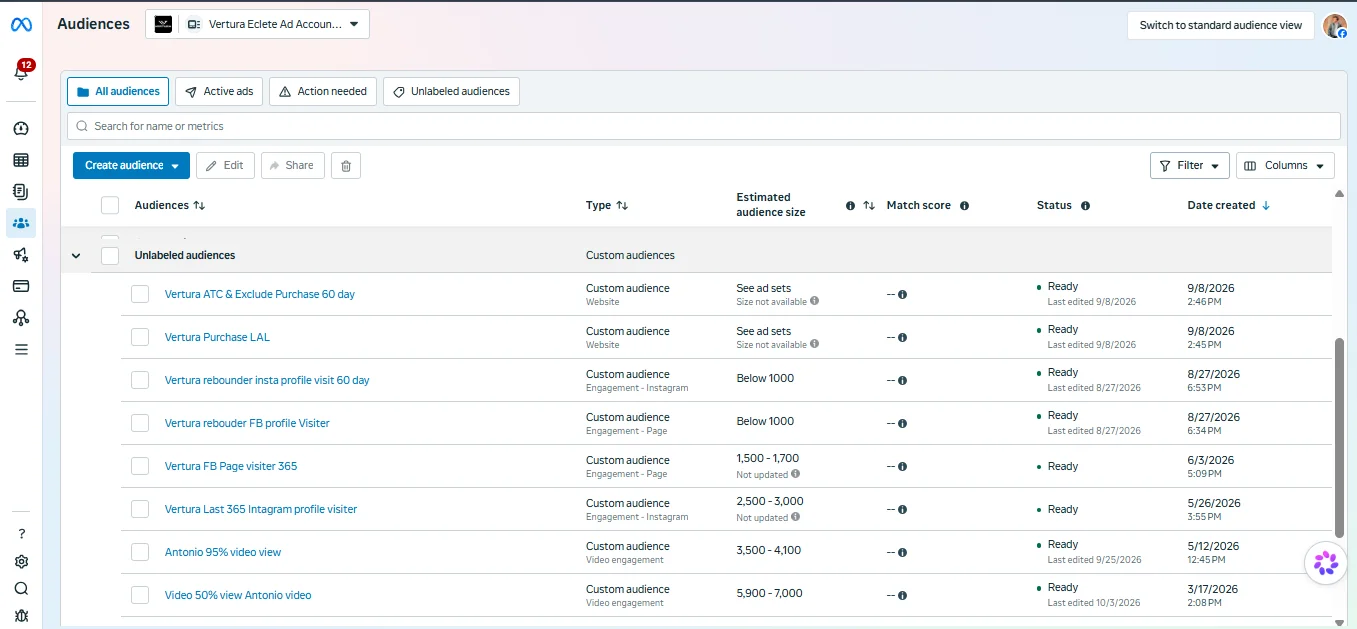
Task: Click the sidebar Search magnifier icon
Action: pyautogui.click(x=21, y=589)
